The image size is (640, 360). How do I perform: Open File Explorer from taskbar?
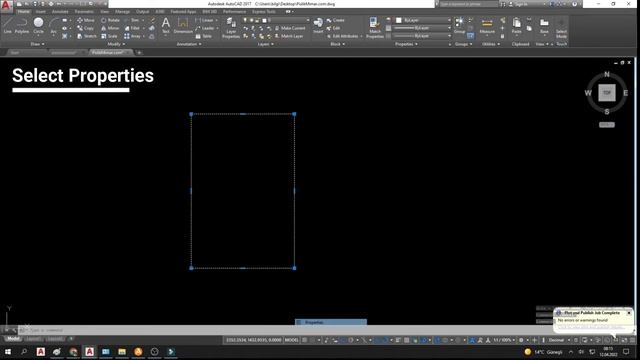coord(122,352)
